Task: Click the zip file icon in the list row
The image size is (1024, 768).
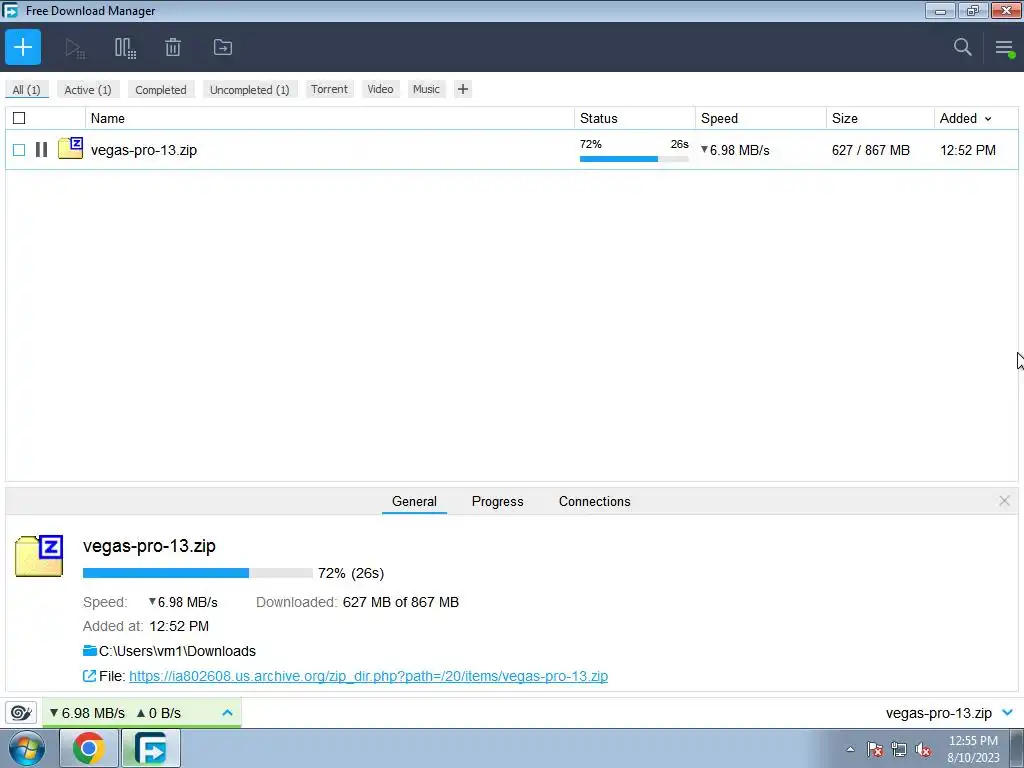Action: tap(71, 148)
